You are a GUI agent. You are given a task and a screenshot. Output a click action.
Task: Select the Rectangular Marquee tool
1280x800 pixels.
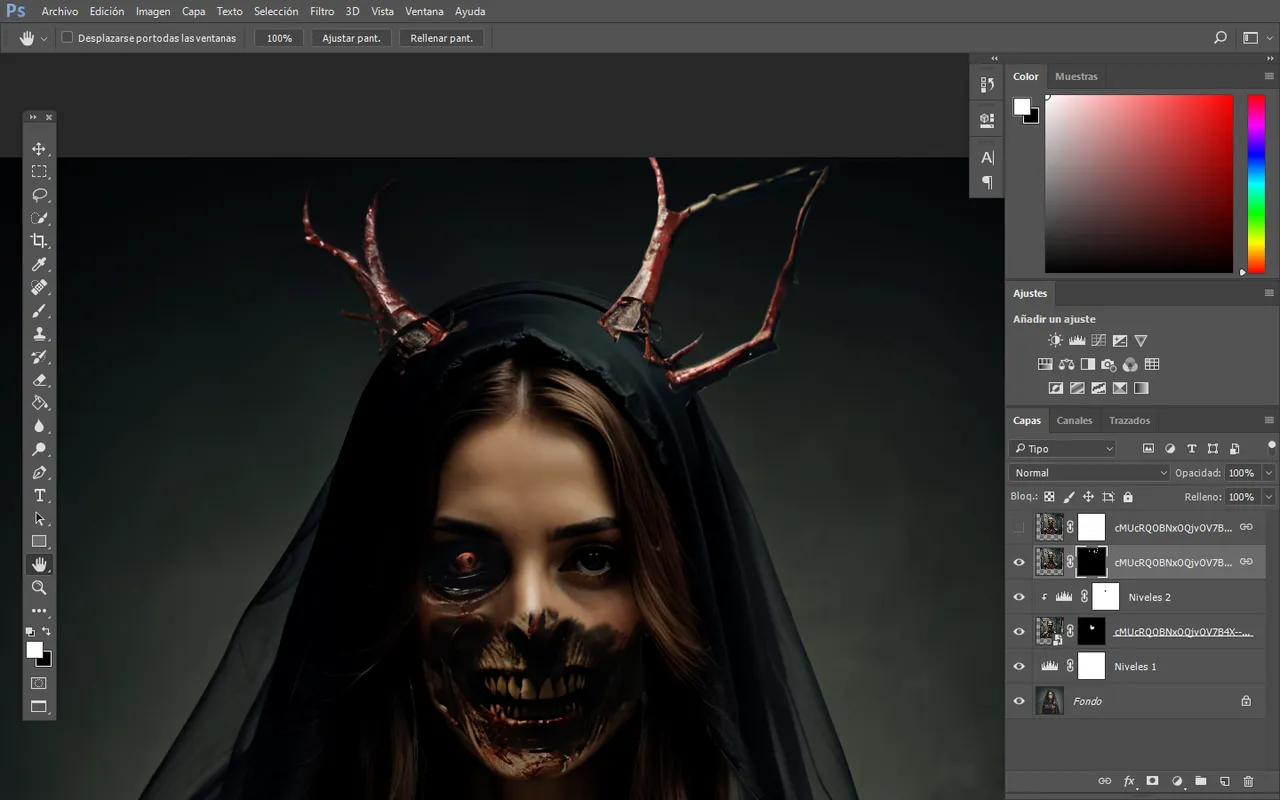[39, 172]
